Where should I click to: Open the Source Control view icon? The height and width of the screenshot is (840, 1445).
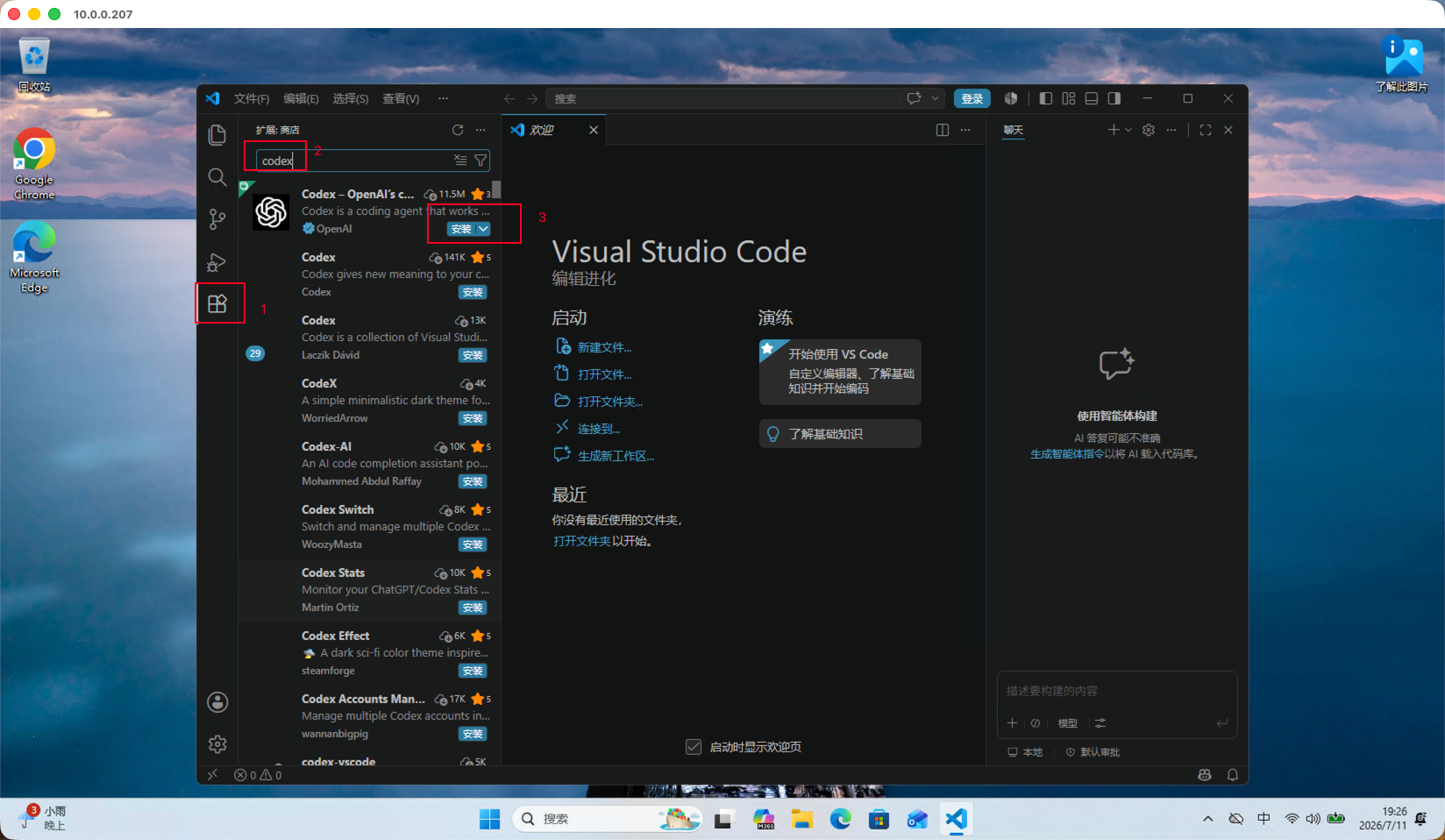tap(217, 219)
